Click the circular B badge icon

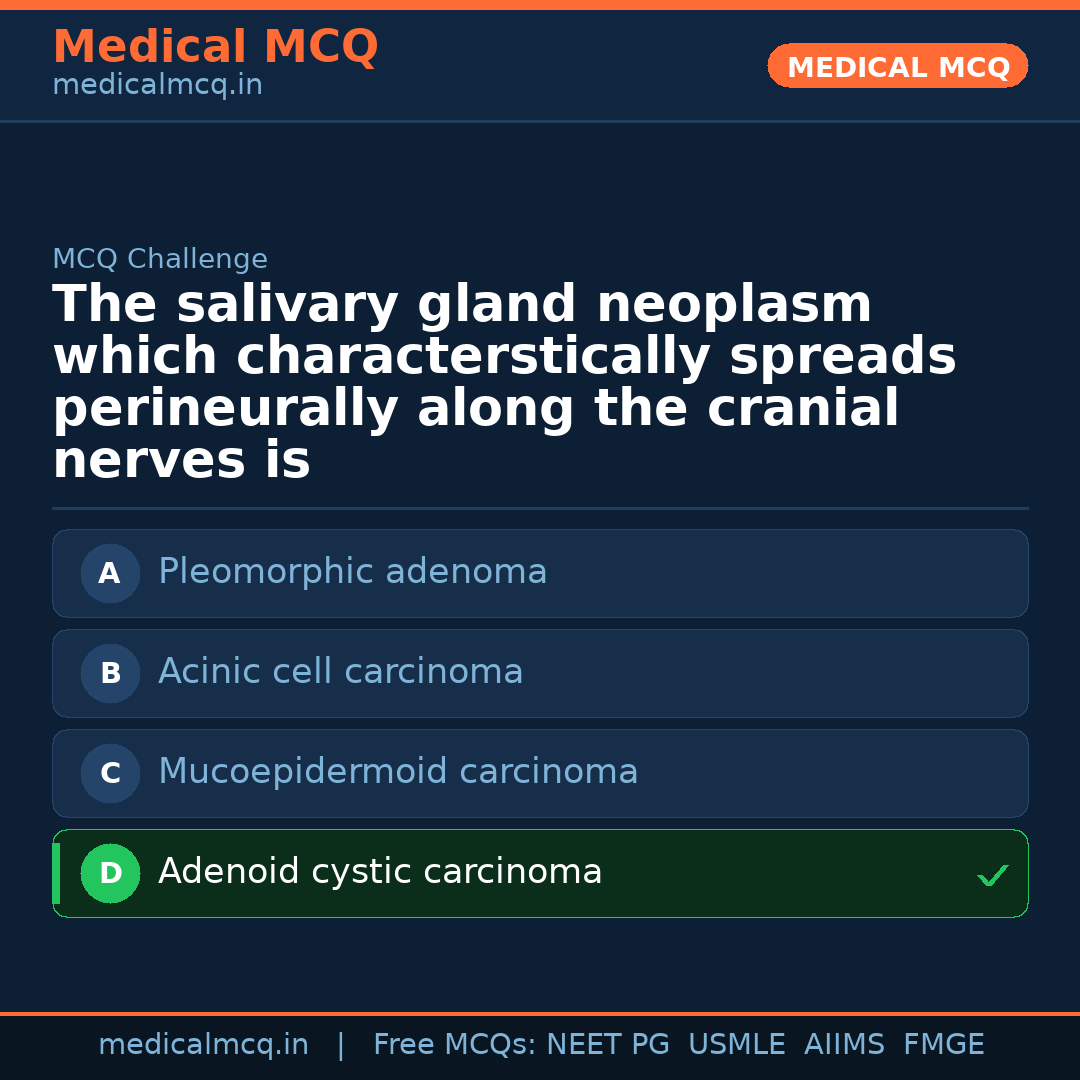coord(110,673)
